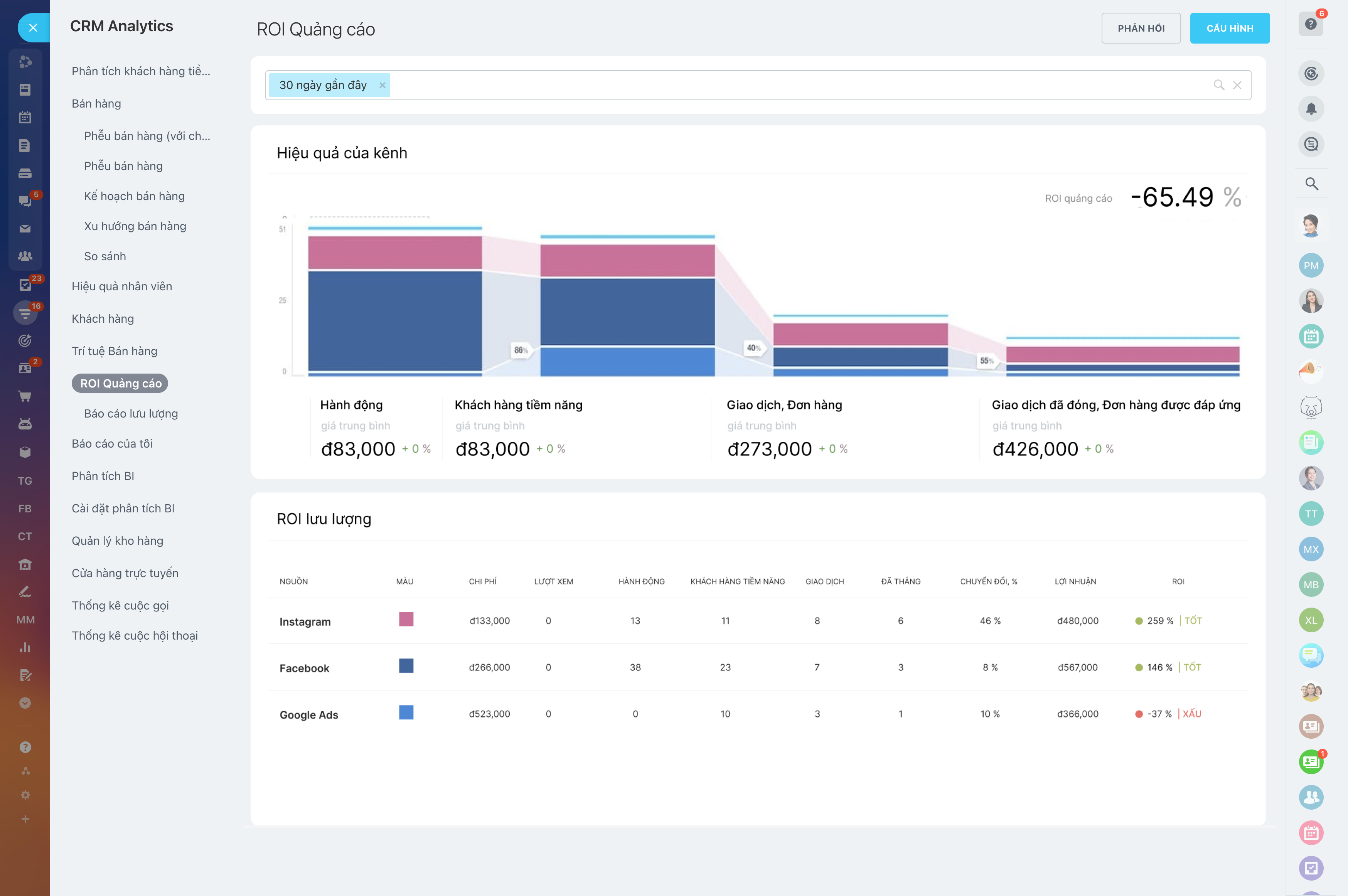Click the help question mark with 6 badge
Screen dimensions: 1348x896
[x=1311, y=24]
